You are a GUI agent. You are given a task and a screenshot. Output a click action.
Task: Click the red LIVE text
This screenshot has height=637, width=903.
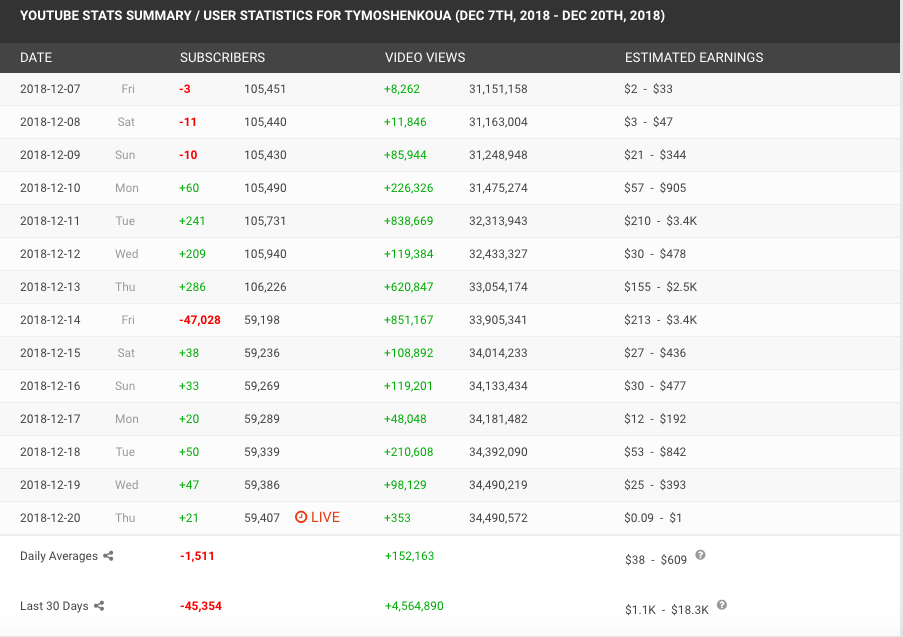(325, 517)
